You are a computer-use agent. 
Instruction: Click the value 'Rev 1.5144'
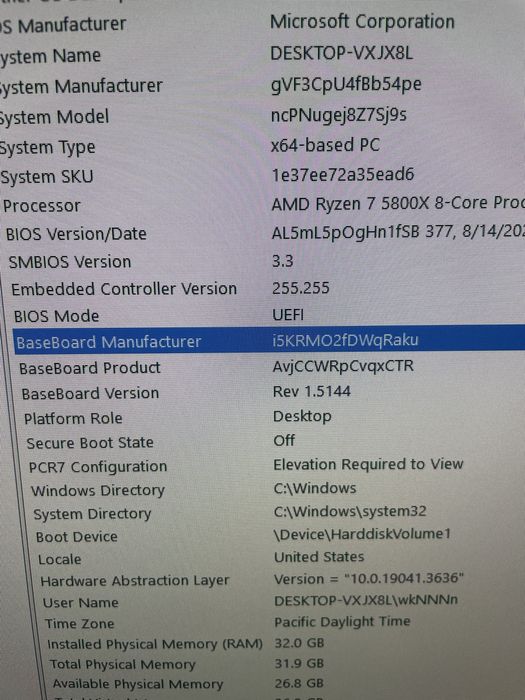(x=312, y=392)
